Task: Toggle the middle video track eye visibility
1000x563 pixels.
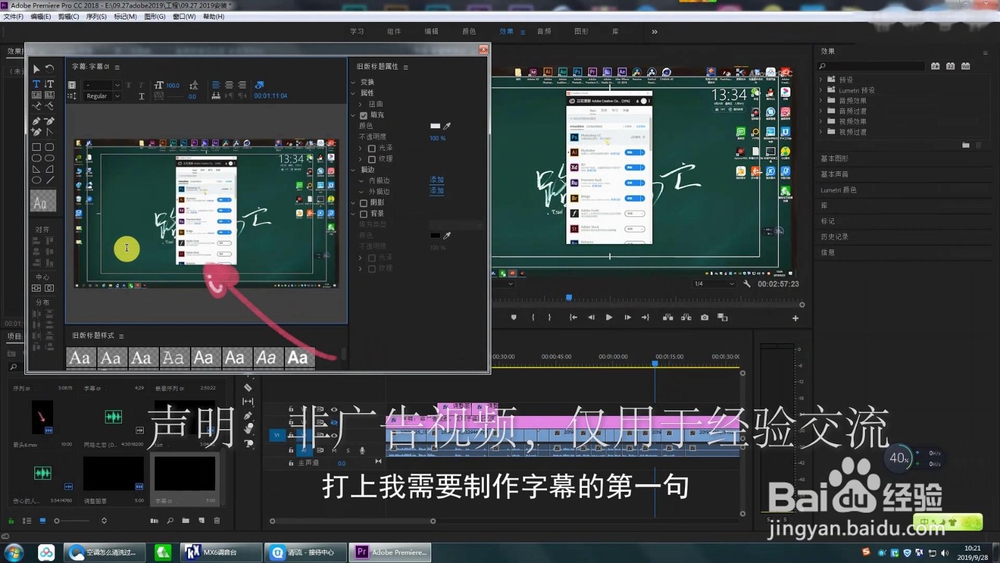Action: tap(334, 422)
